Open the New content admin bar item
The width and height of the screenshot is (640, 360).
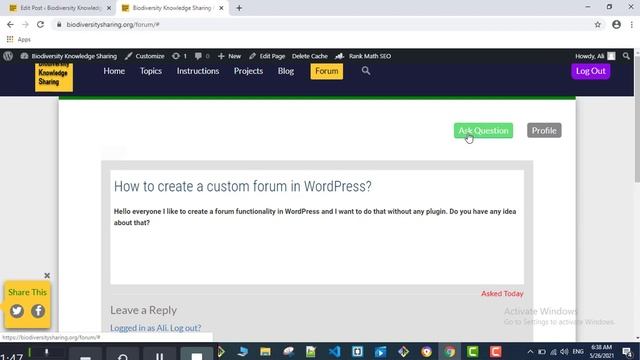pyautogui.click(x=229, y=56)
